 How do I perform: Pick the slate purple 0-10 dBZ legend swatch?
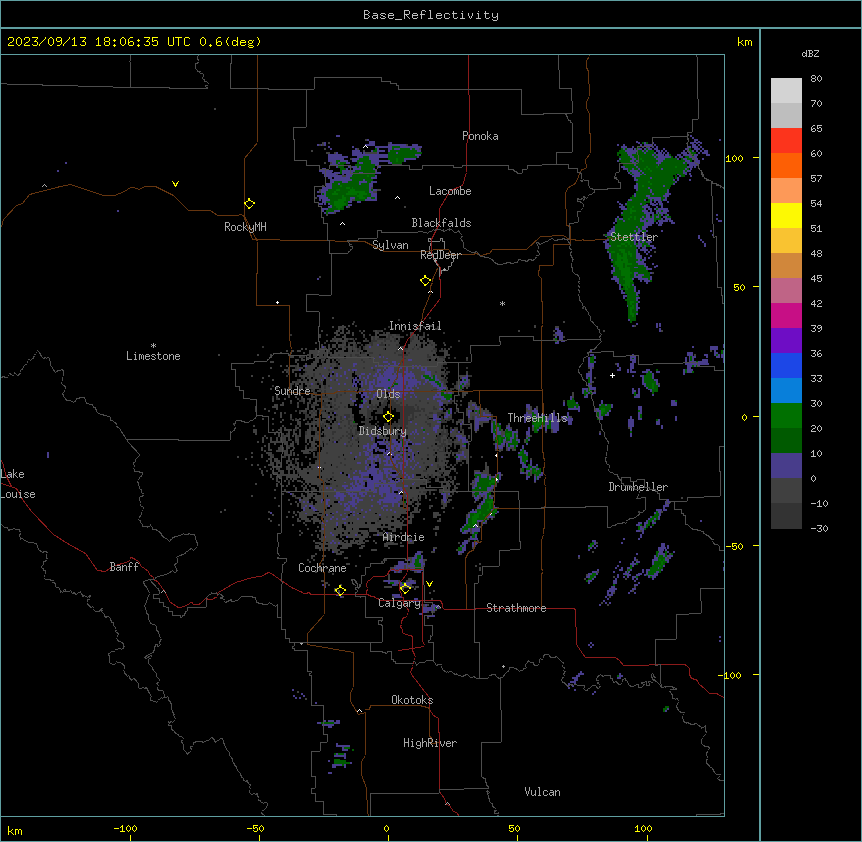[786, 466]
